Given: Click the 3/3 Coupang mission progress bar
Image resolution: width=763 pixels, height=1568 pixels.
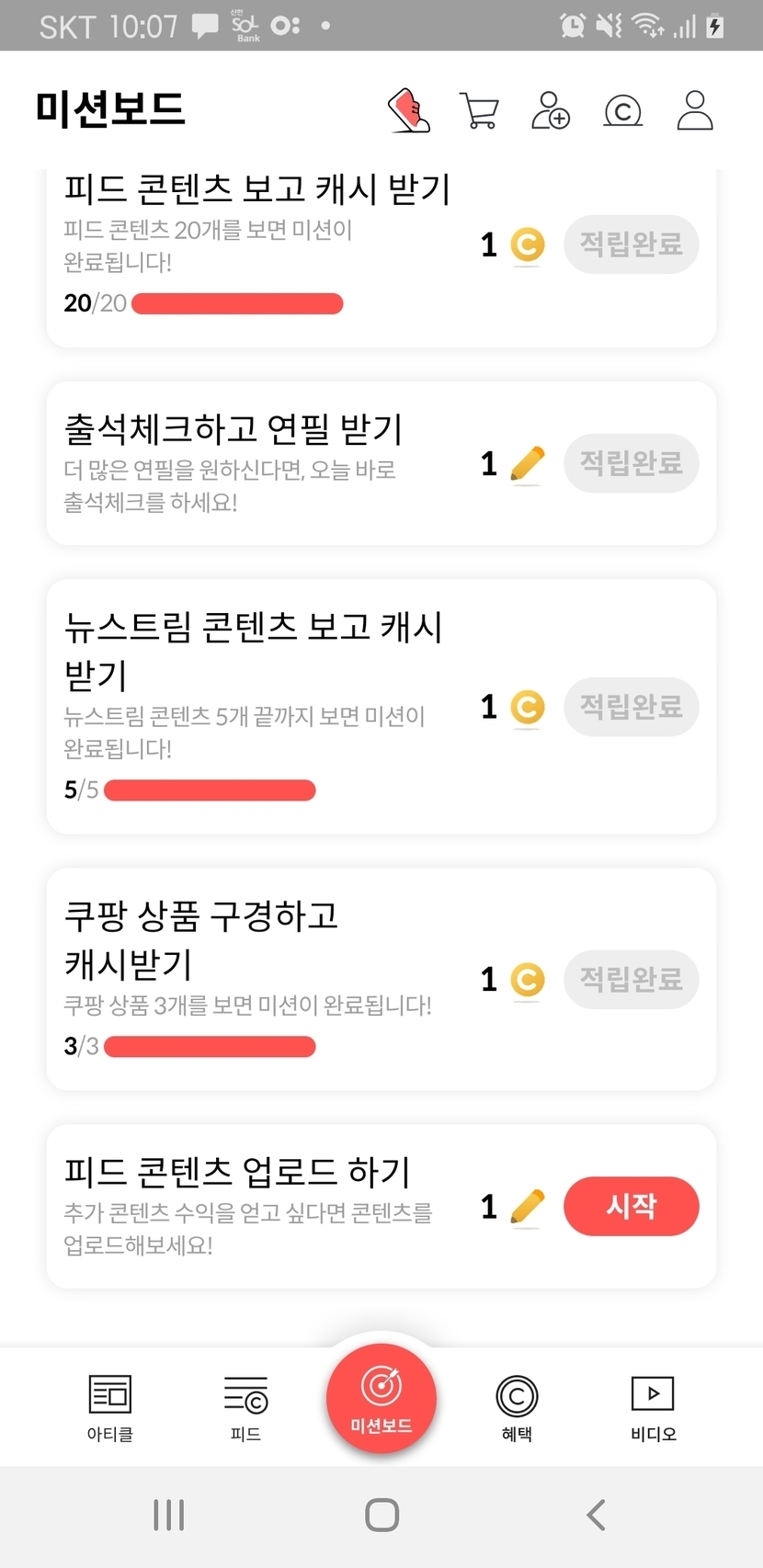Looking at the screenshot, I should click(x=210, y=1047).
